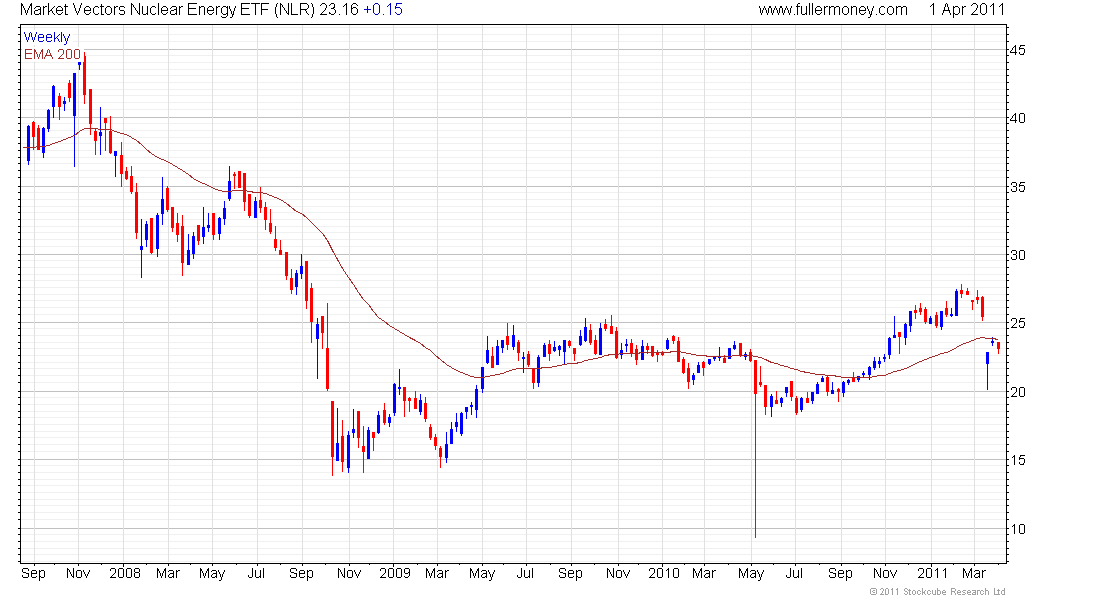
Task: Click the highest red candle near 45
Action: 85,75
